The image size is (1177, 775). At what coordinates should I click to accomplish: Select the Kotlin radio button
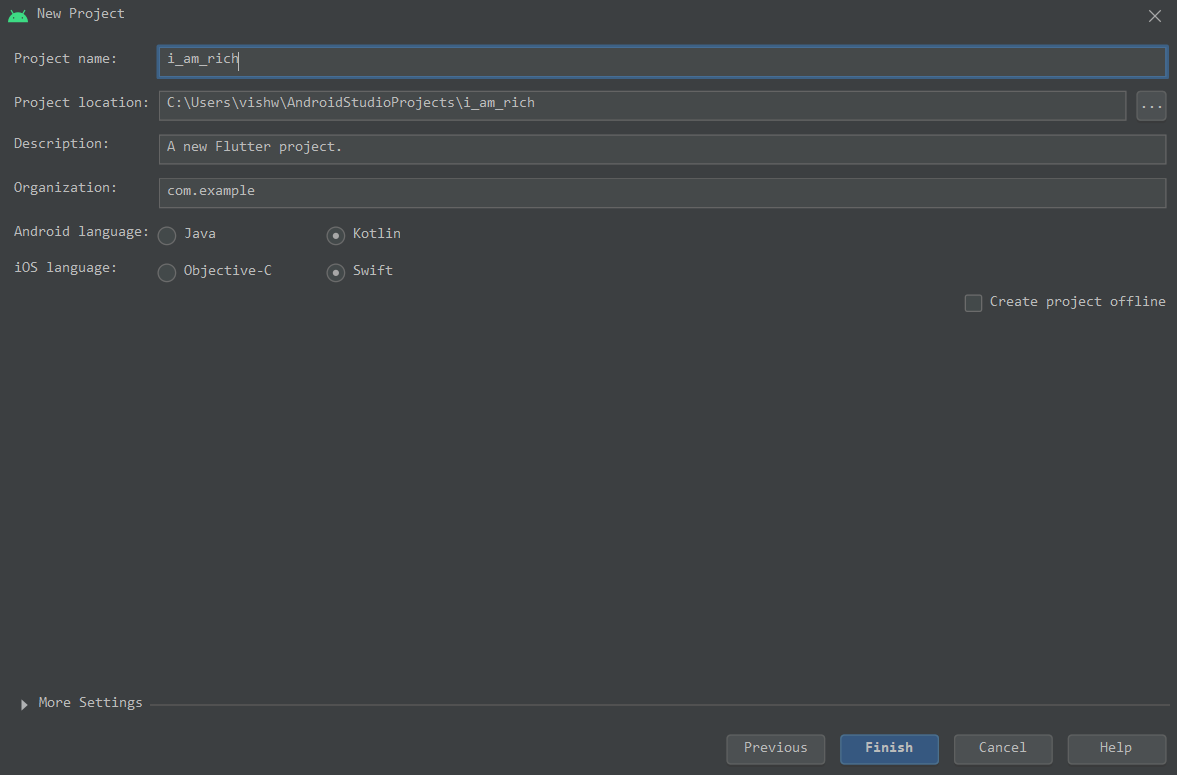pos(336,235)
